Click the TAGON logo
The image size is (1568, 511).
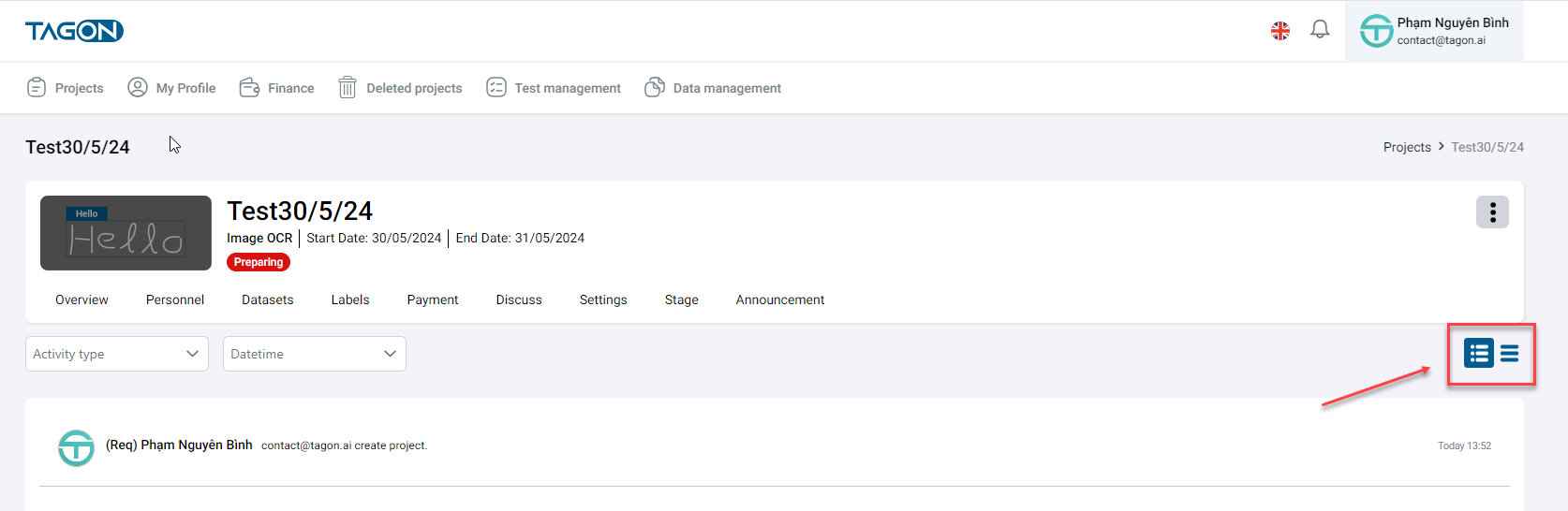click(74, 31)
